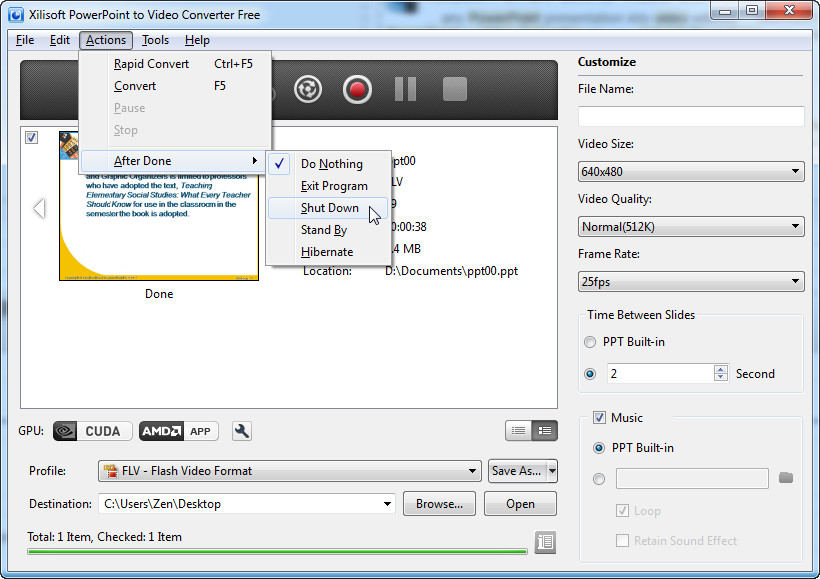Click the red record button in toolbar

(x=357, y=89)
